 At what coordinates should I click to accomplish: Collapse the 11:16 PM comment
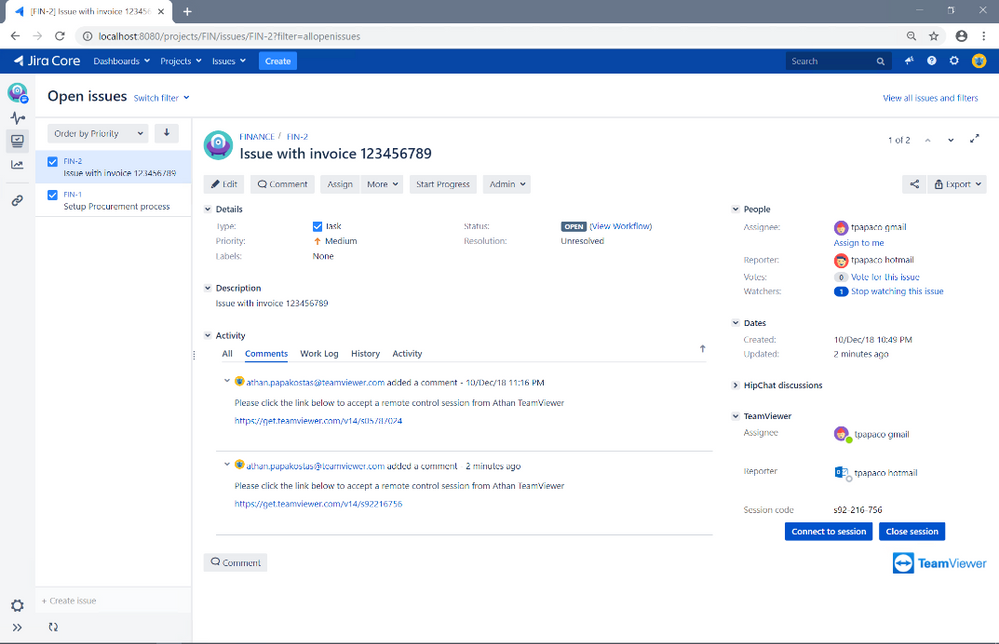[227, 381]
